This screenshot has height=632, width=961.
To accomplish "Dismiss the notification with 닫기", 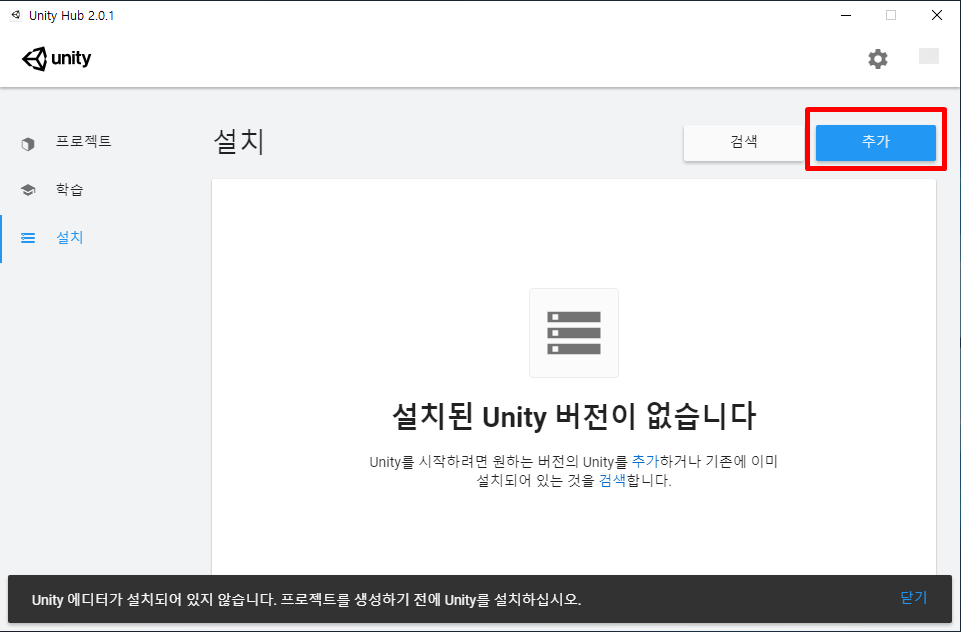I will click(x=913, y=598).
